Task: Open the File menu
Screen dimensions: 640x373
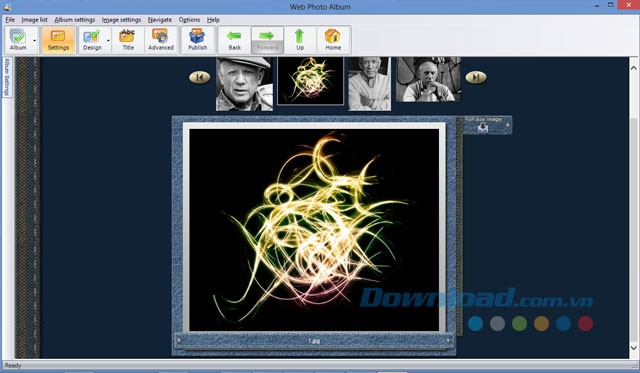Action: [10, 20]
